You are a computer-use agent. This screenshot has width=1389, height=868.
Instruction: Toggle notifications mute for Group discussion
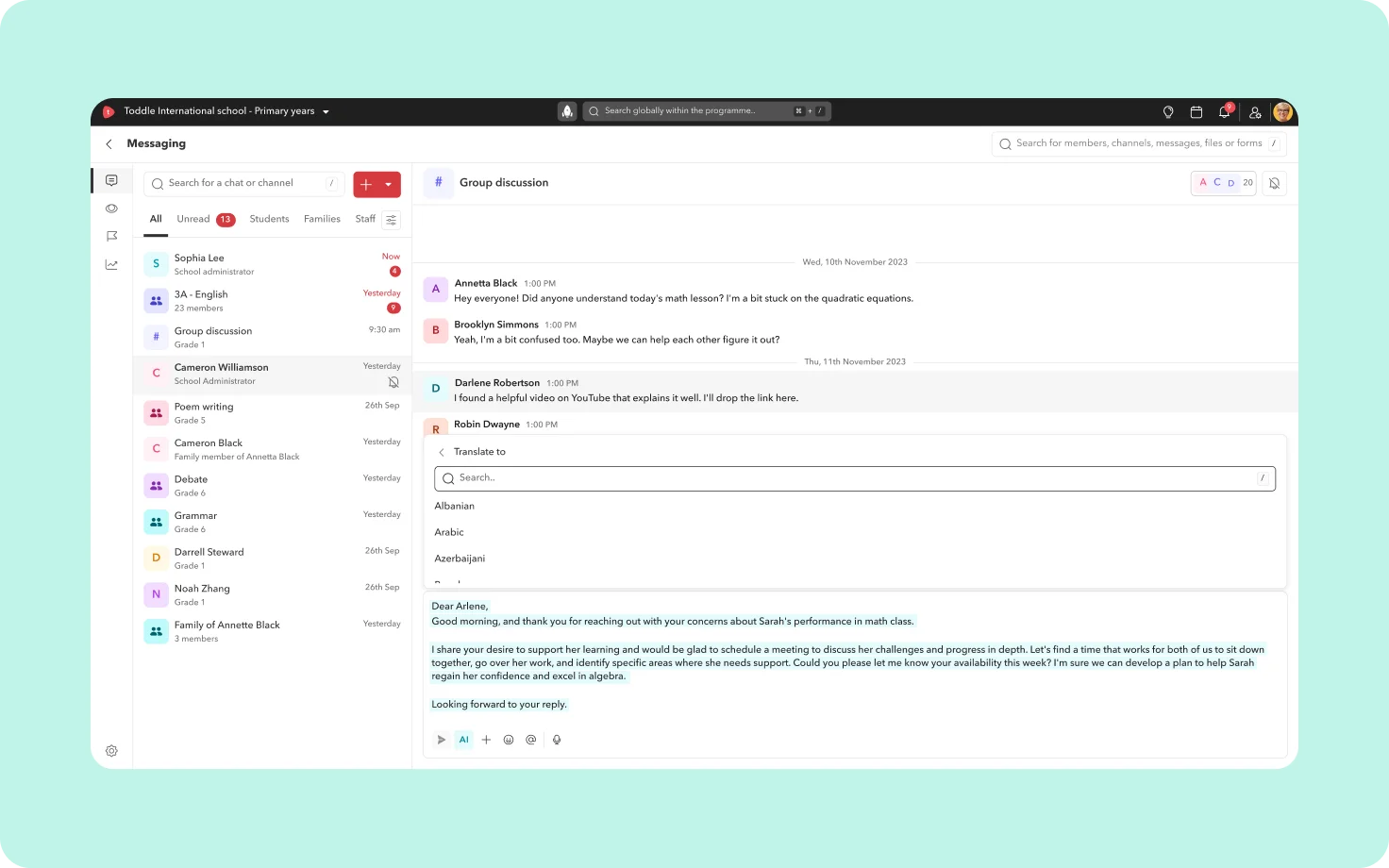(x=1274, y=183)
